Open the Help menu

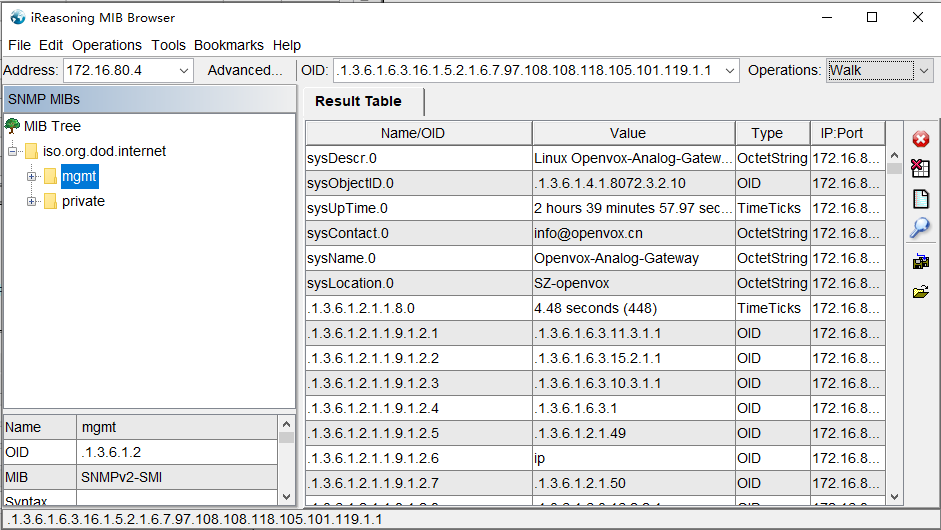coord(287,46)
